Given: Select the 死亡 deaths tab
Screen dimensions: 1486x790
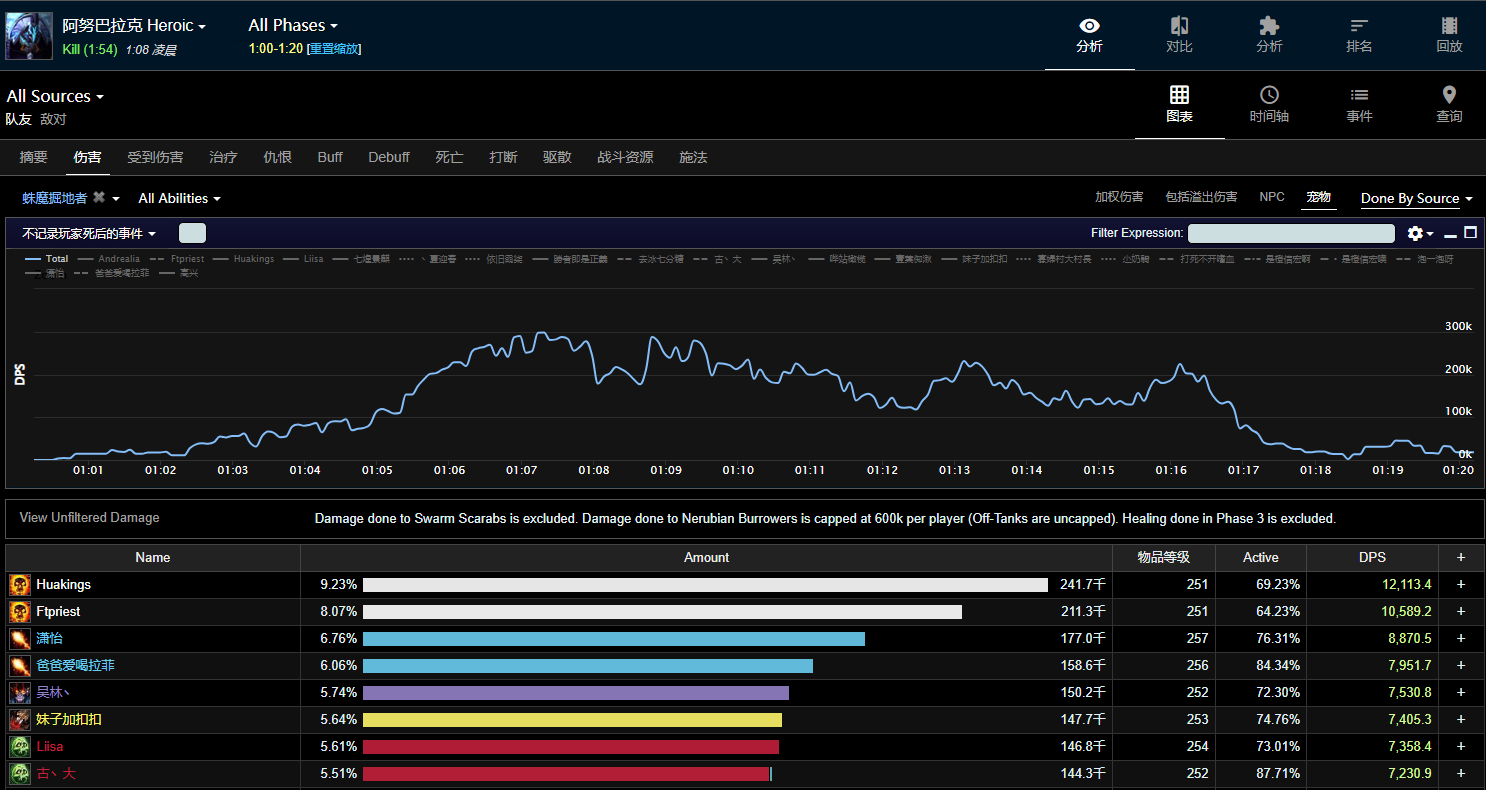Looking at the screenshot, I should tap(449, 157).
